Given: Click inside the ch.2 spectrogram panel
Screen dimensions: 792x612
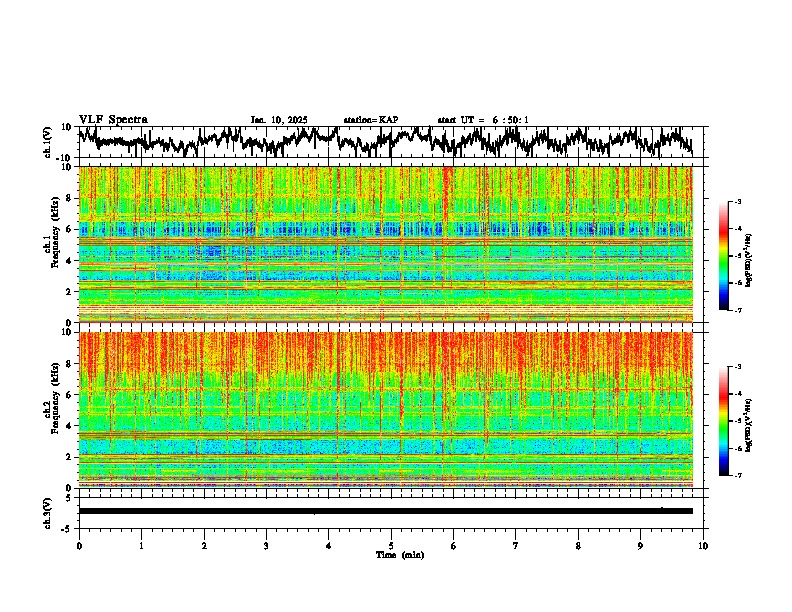Looking at the screenshot, I should click(385, 410).
